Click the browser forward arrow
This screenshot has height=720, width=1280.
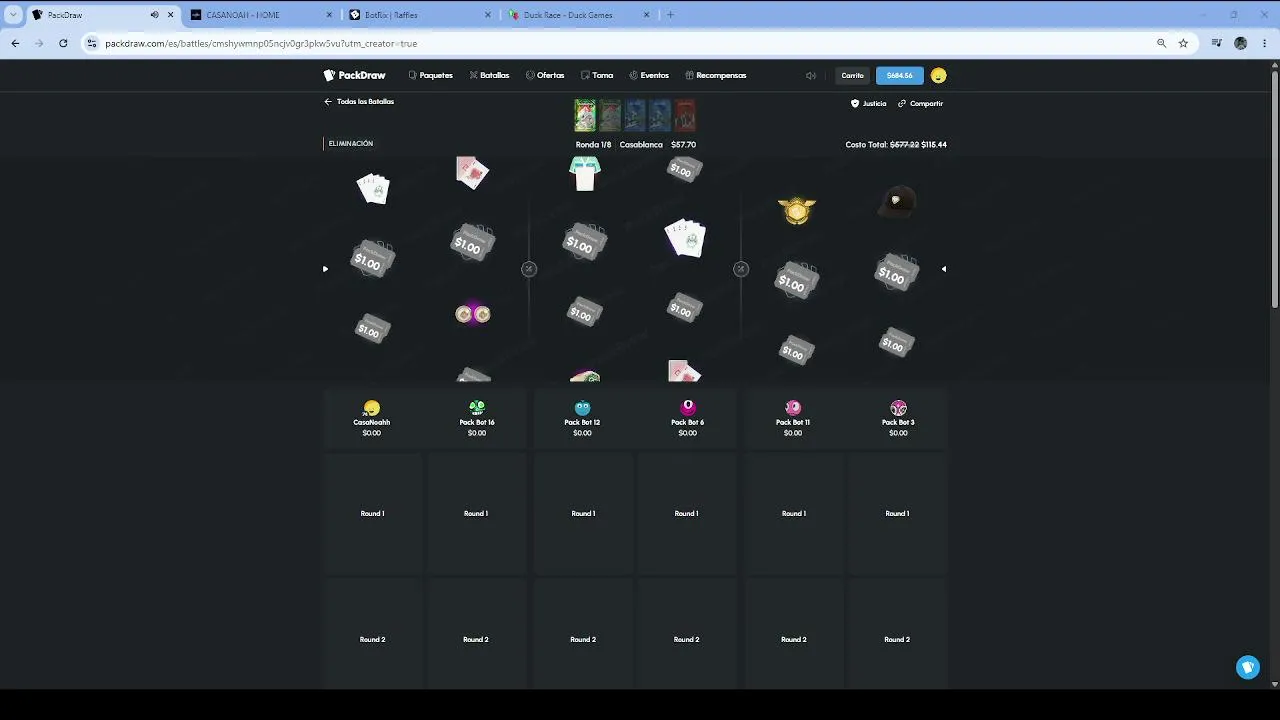pos(39,43)
